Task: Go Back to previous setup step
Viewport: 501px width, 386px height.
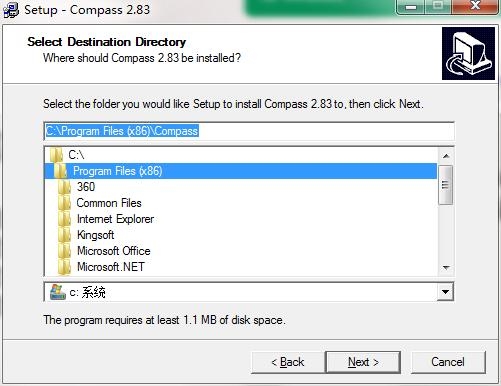Action: tap(288, 362)
